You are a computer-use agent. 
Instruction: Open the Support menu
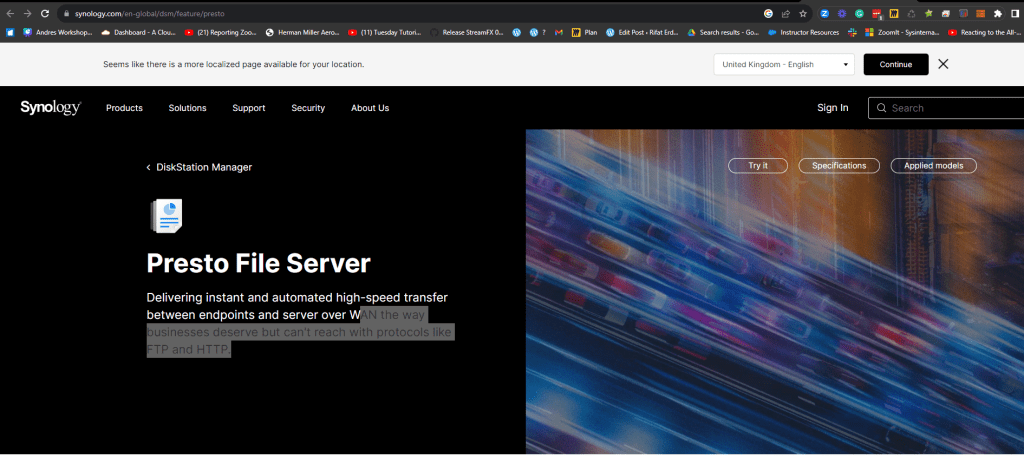(249, 108)
